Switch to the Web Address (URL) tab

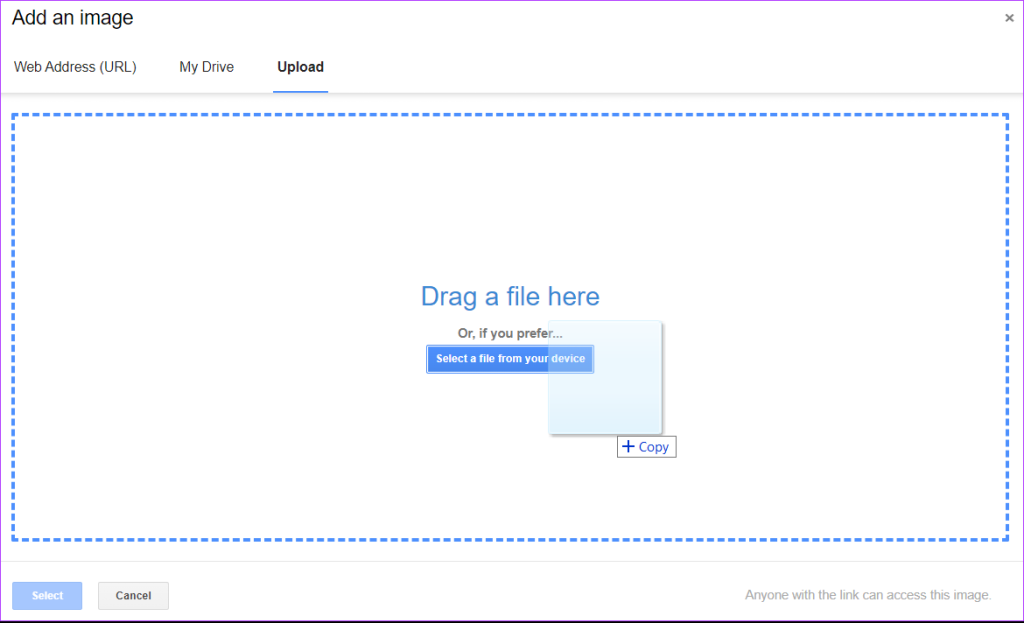(75, 67)
